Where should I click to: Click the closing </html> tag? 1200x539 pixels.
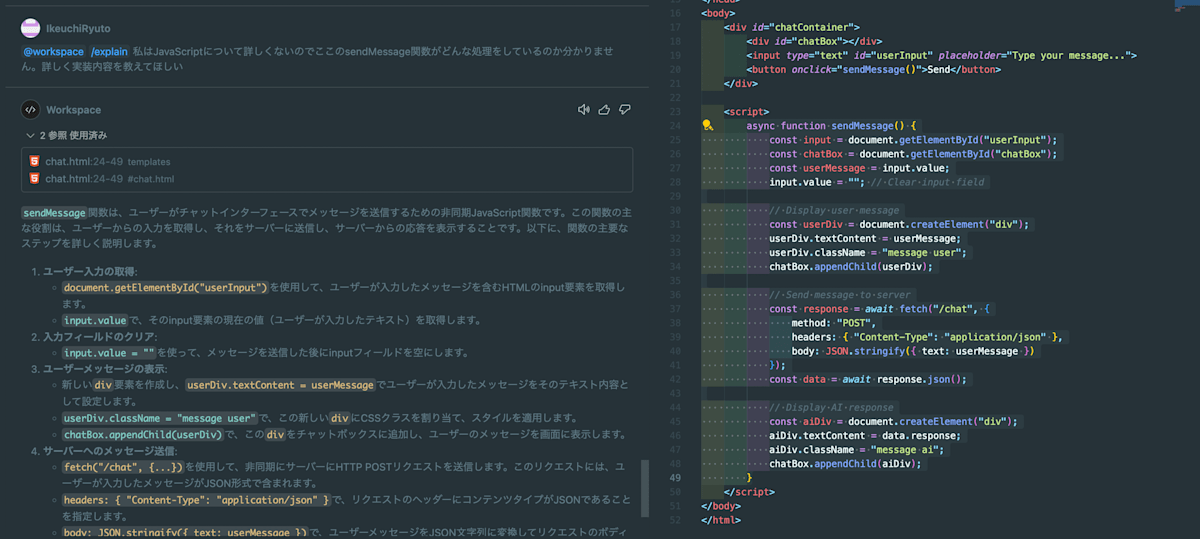(x=721, y=520)
